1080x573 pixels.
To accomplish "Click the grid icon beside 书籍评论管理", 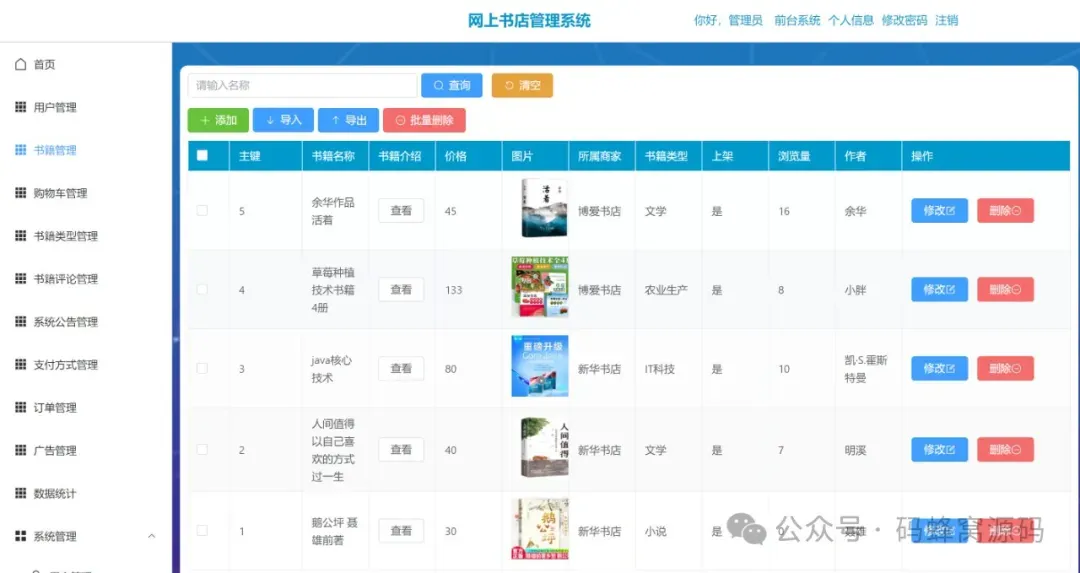I will [x=21, y=278].
